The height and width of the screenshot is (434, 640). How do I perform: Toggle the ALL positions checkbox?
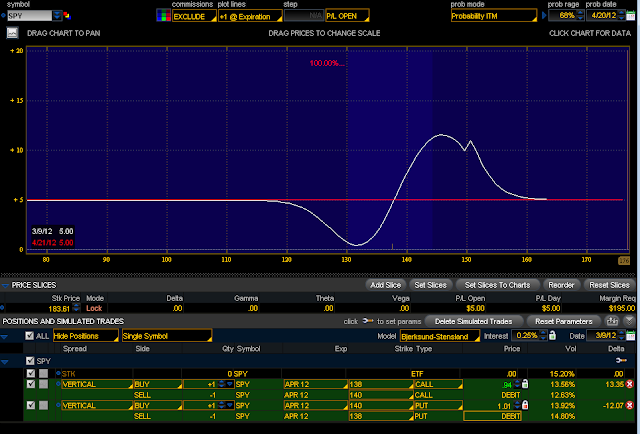[x=29, y=336]
